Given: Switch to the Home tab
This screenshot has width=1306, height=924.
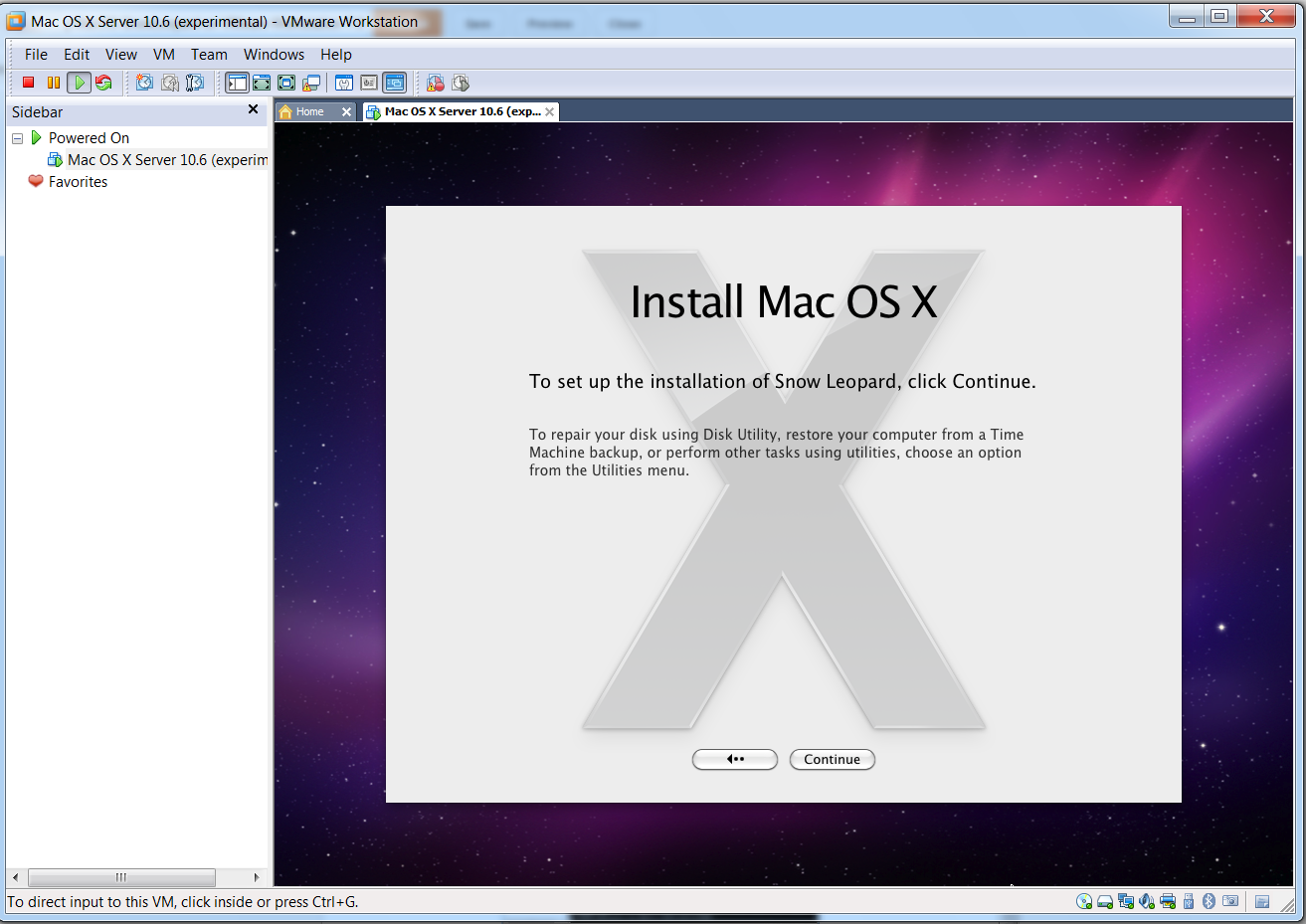Looking at the screenshot, I should [x=309, y=111].
